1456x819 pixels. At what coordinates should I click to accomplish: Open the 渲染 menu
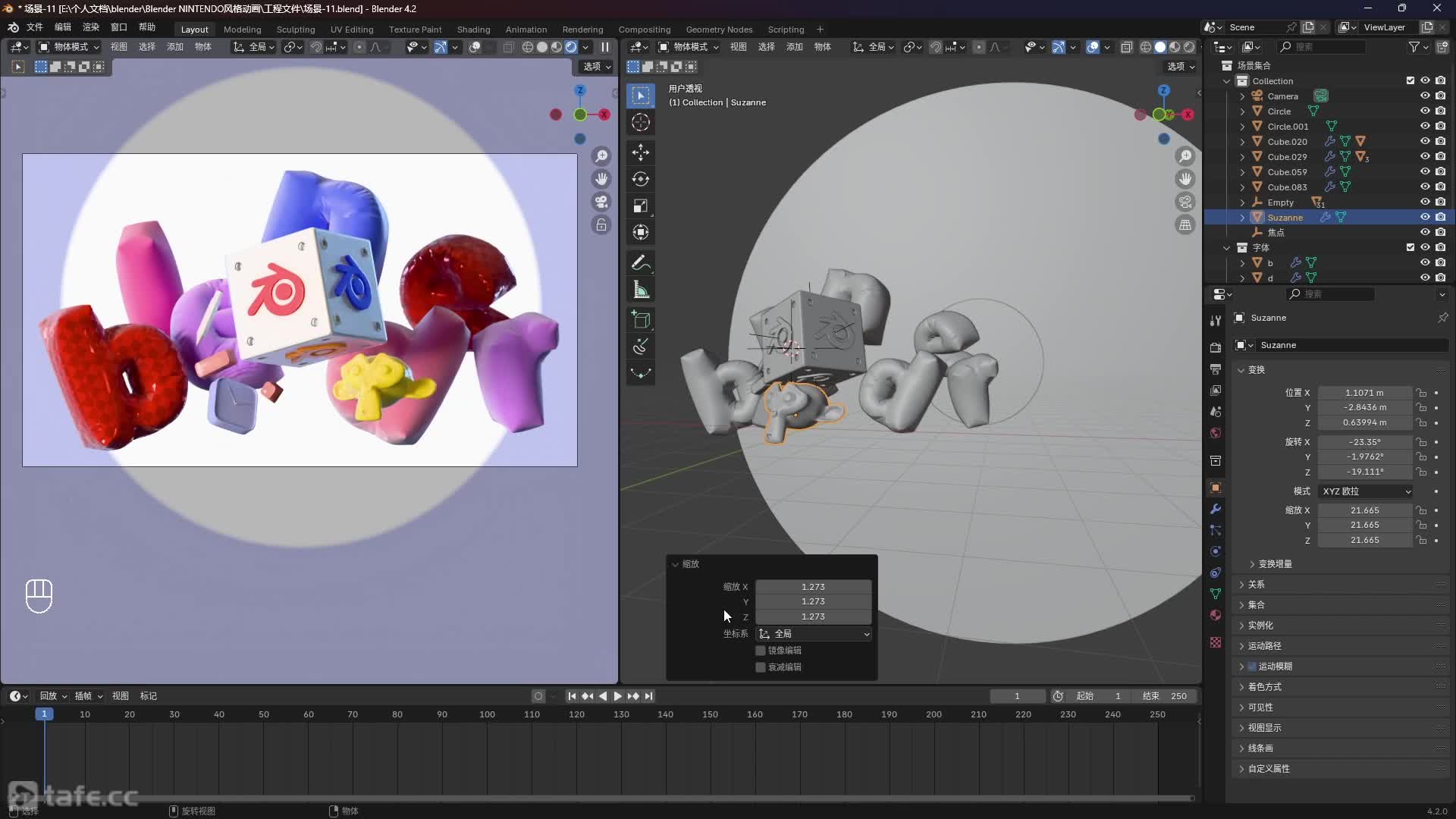tap(91, 27)
